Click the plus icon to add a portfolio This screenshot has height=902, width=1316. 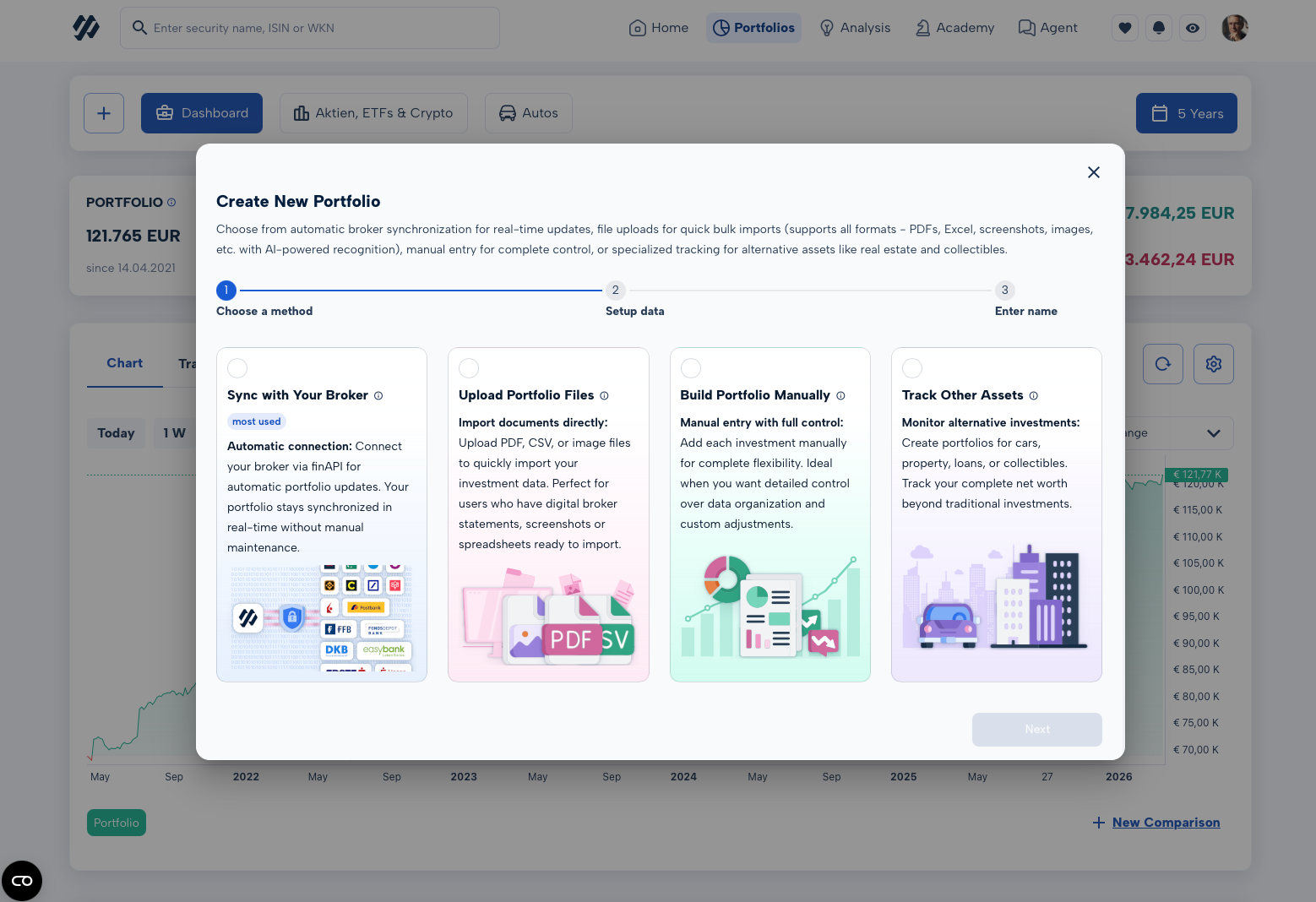click(103, 112)
